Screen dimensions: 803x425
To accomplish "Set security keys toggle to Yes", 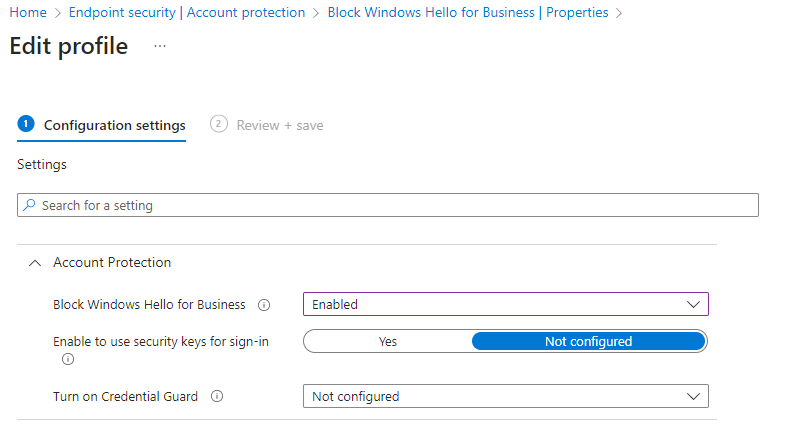I will pos(388,342).
